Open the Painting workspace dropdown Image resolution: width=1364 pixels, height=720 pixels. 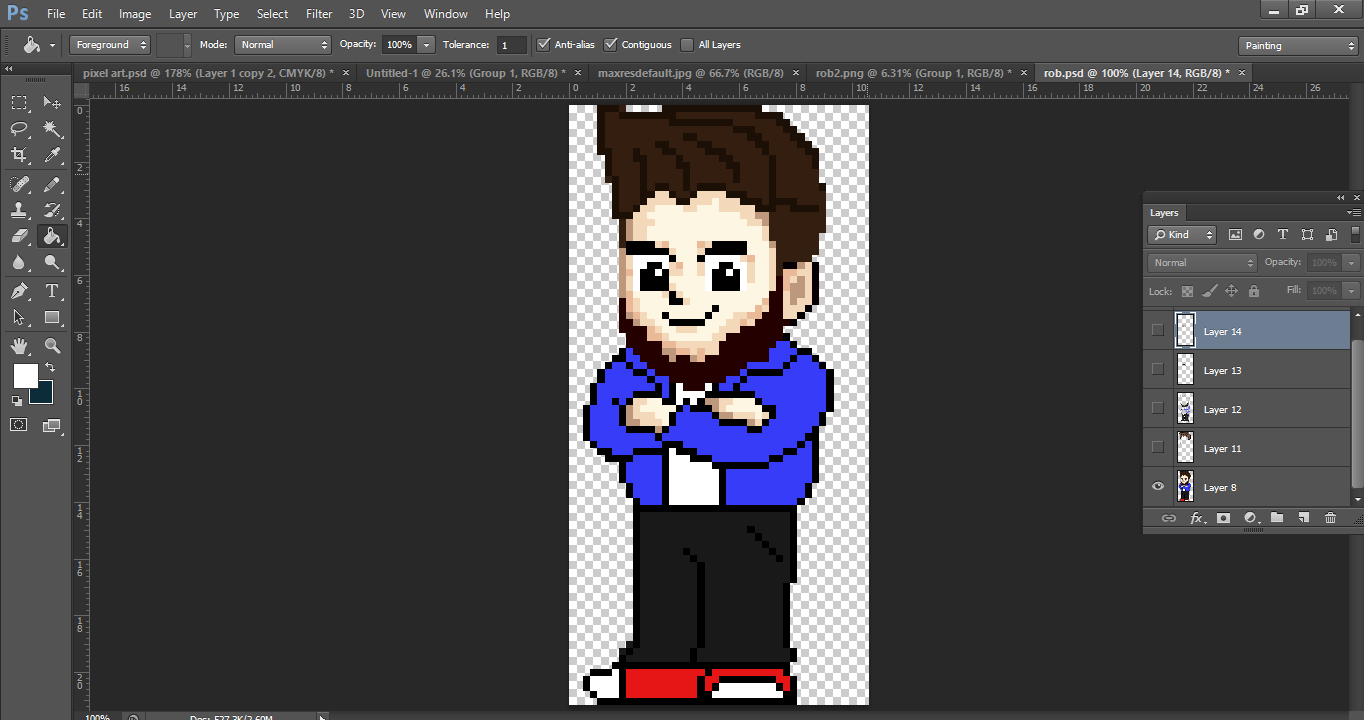coord(1298,45)
